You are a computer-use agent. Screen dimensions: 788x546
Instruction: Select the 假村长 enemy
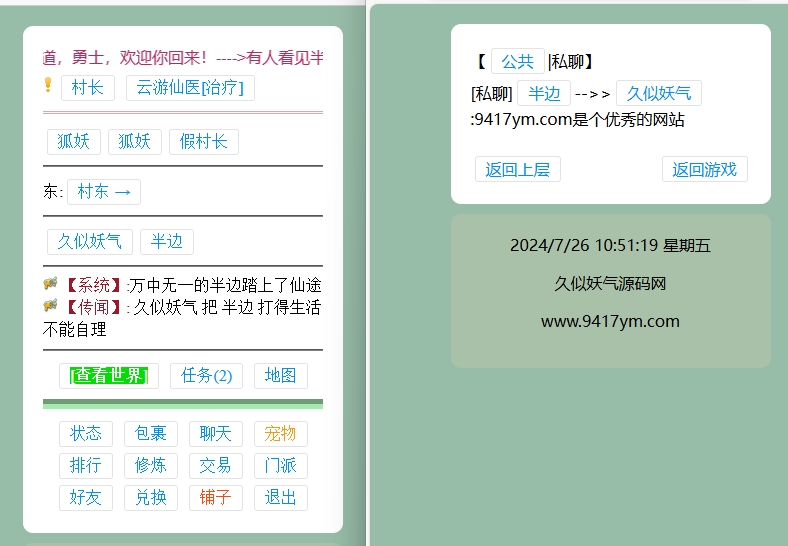pos(204,142)
